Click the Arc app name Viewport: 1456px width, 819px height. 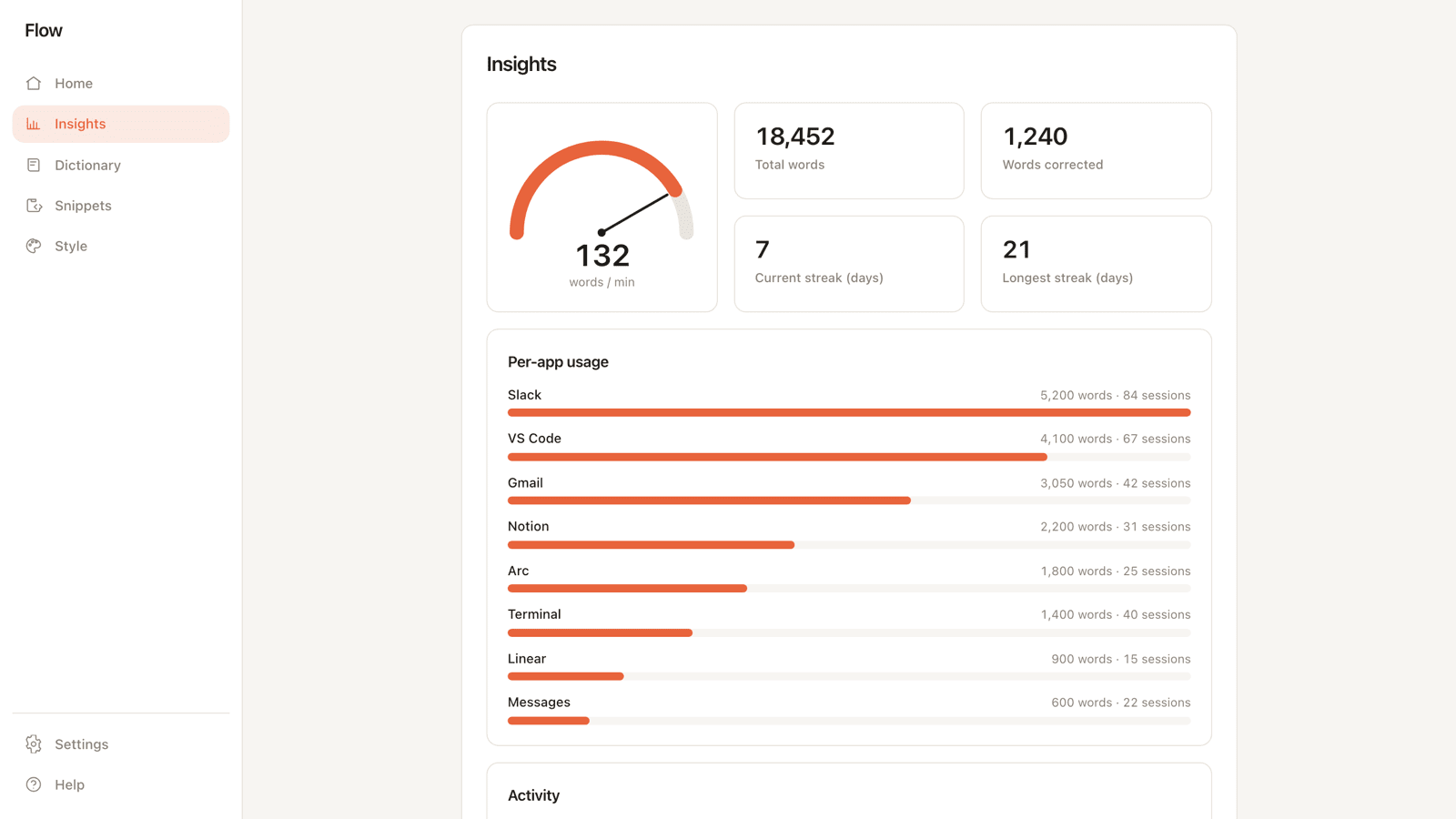(518, 571)
